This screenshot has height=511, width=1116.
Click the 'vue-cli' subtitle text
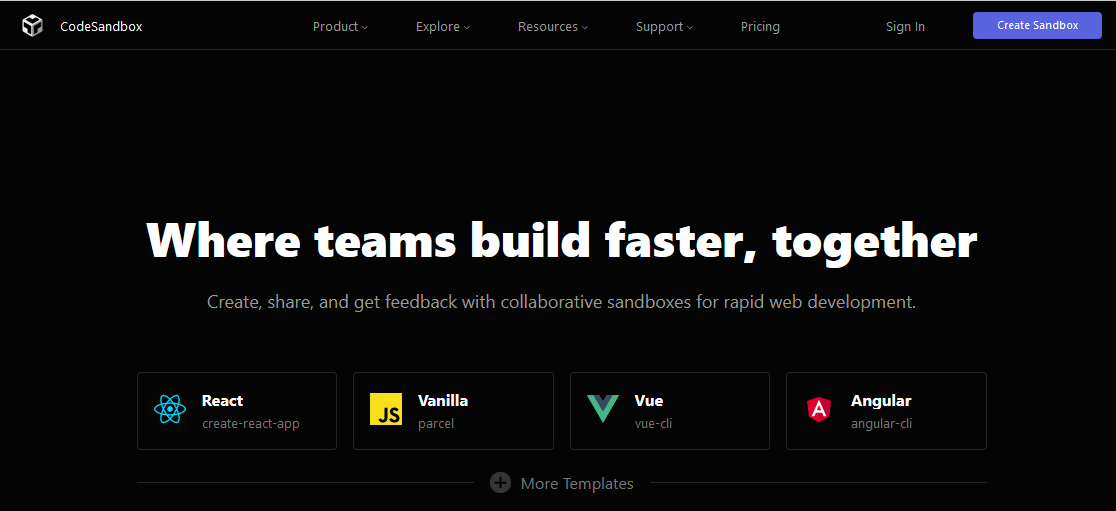tap(653, 423)
